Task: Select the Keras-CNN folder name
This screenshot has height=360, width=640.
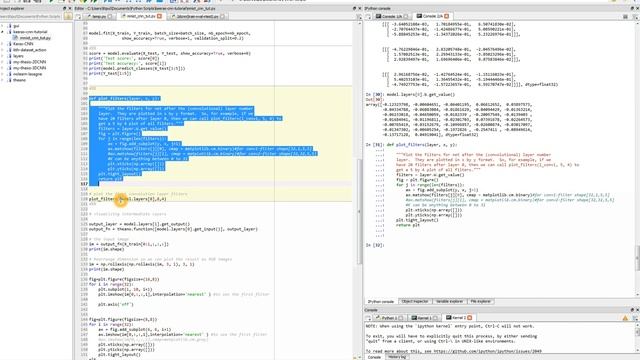Action: [23, 44]
